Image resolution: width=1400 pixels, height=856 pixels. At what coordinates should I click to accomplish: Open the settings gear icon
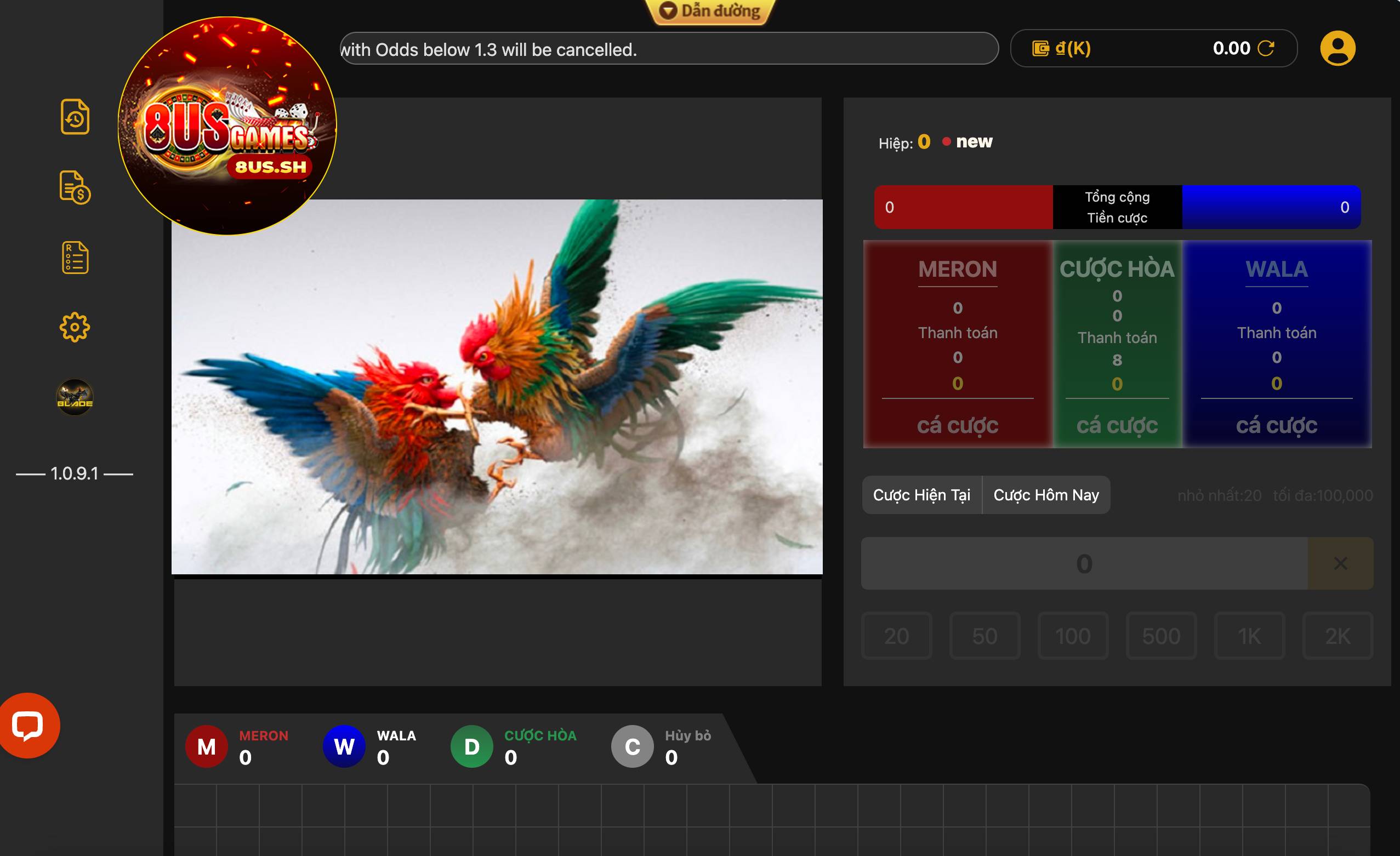pyautogui.click(x=75, y=327)
